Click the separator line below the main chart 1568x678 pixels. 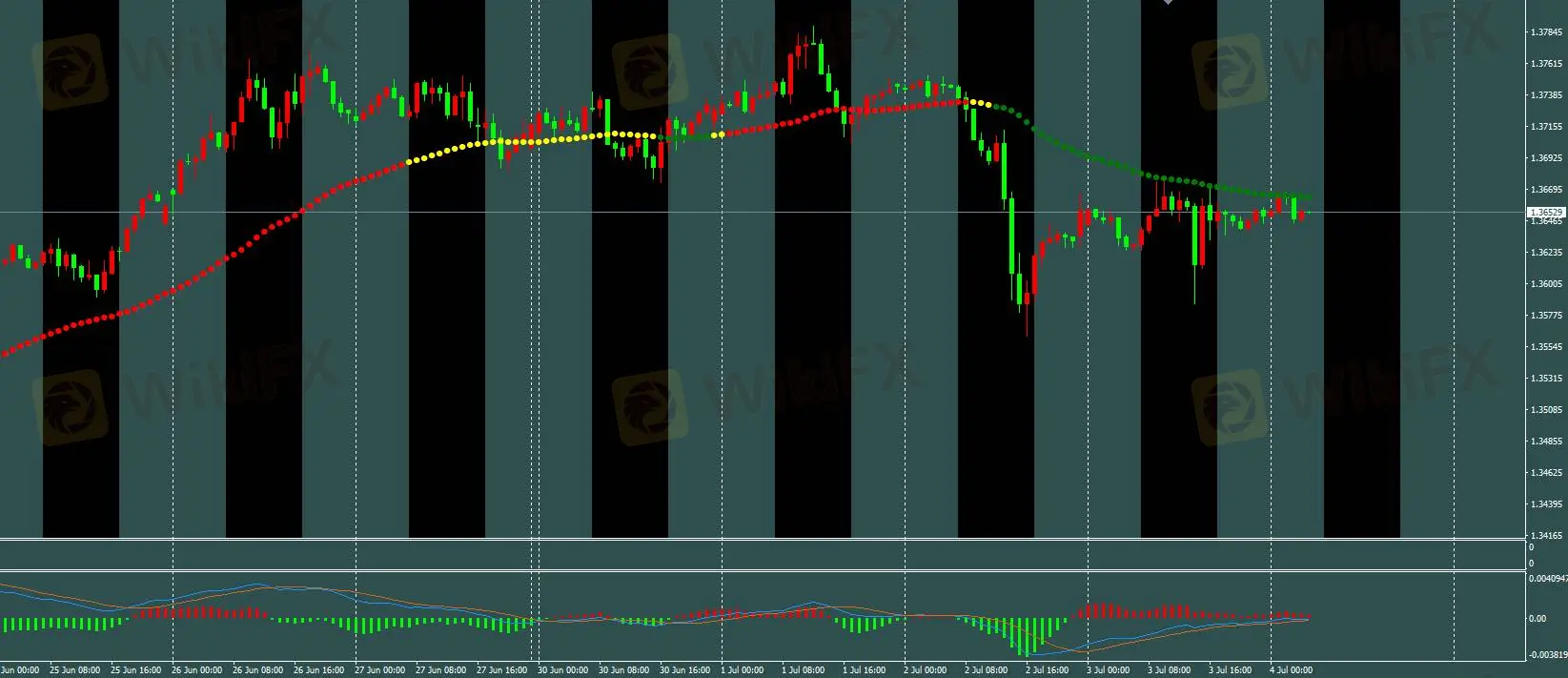[763, 540]
